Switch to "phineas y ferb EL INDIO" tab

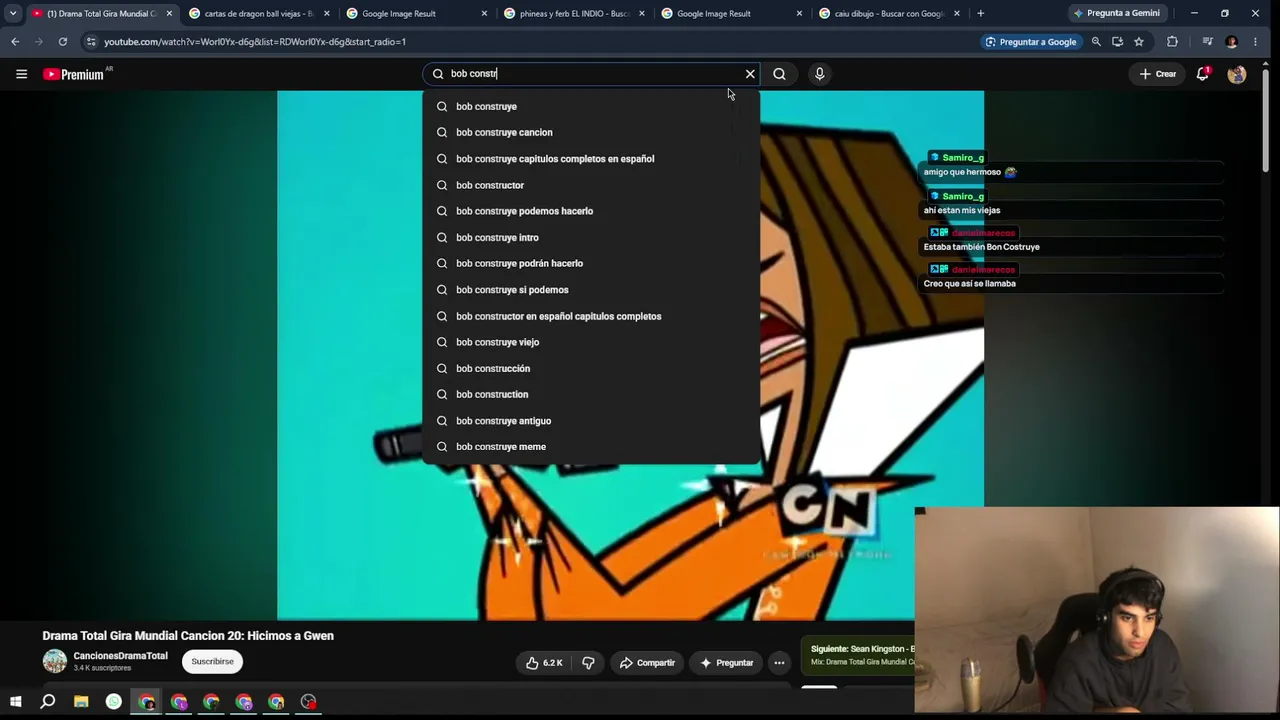pyautogui.click(x=574, y=14)
